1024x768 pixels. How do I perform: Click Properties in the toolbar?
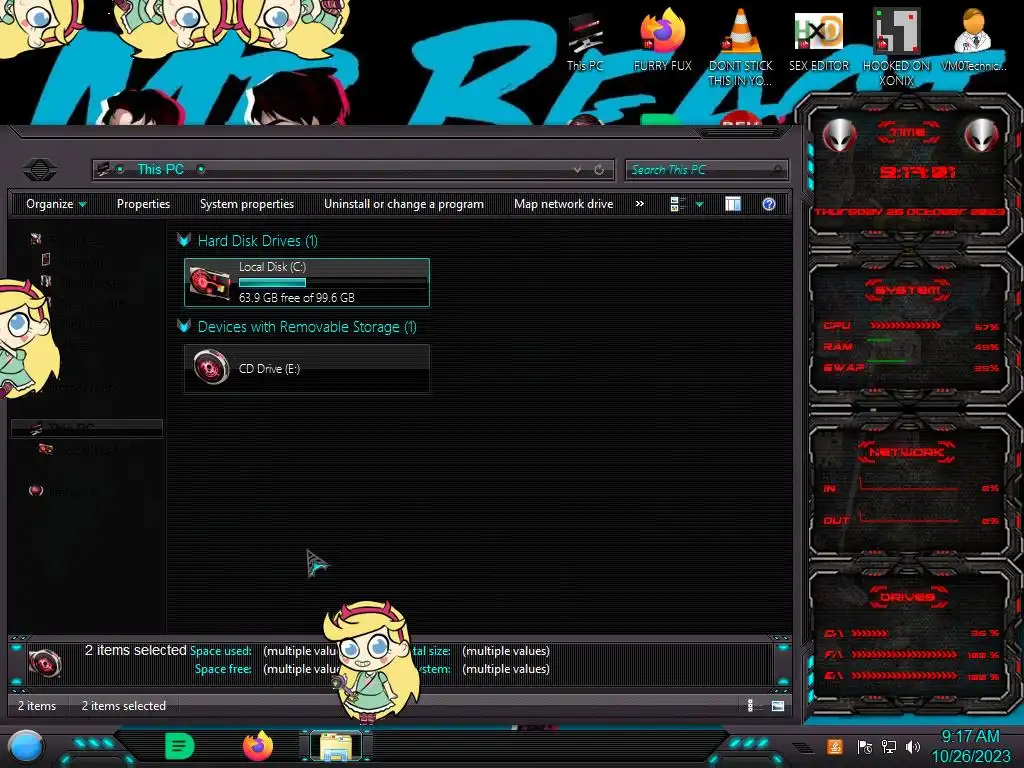143,204
